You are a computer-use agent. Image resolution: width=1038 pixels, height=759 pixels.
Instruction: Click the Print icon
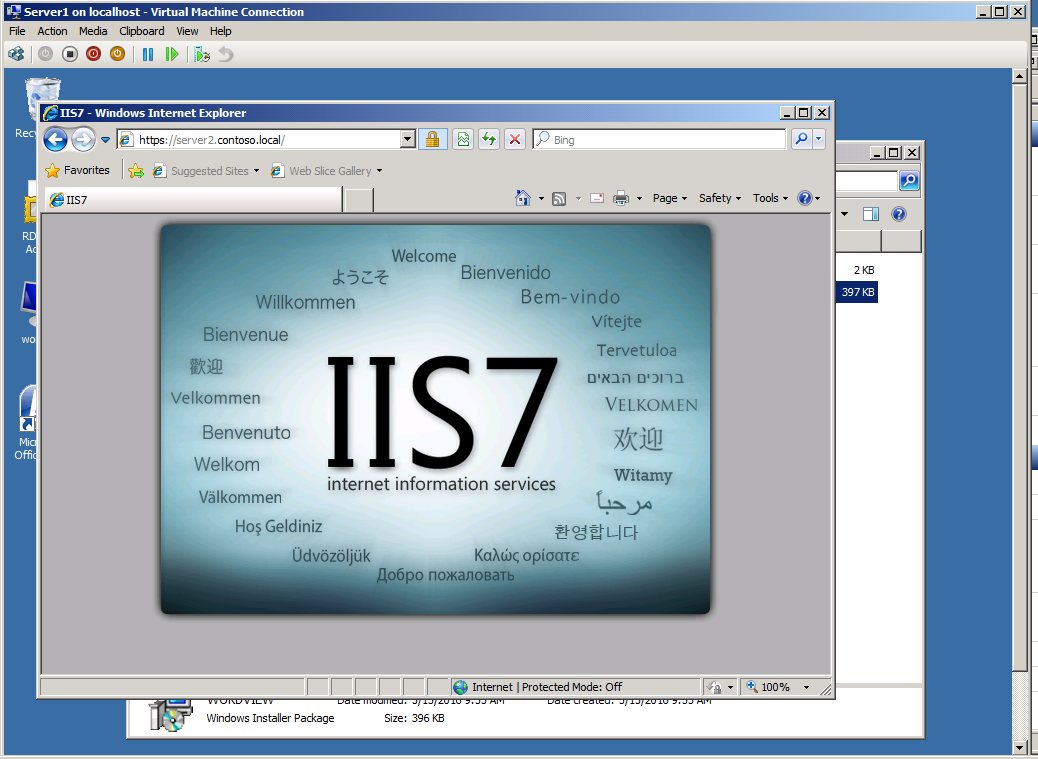coord(621,198)
